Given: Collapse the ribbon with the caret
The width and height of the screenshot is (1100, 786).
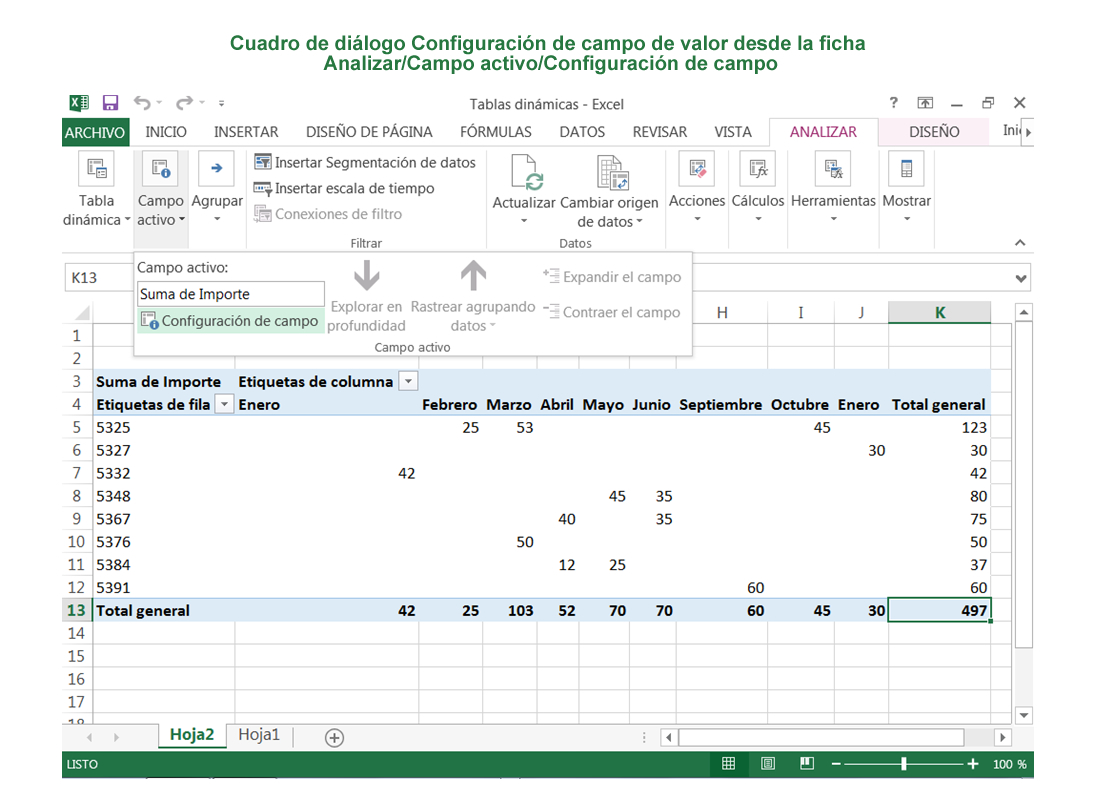Looking at the screenshot, I should pyautogui.click(x=1020, y=243).
